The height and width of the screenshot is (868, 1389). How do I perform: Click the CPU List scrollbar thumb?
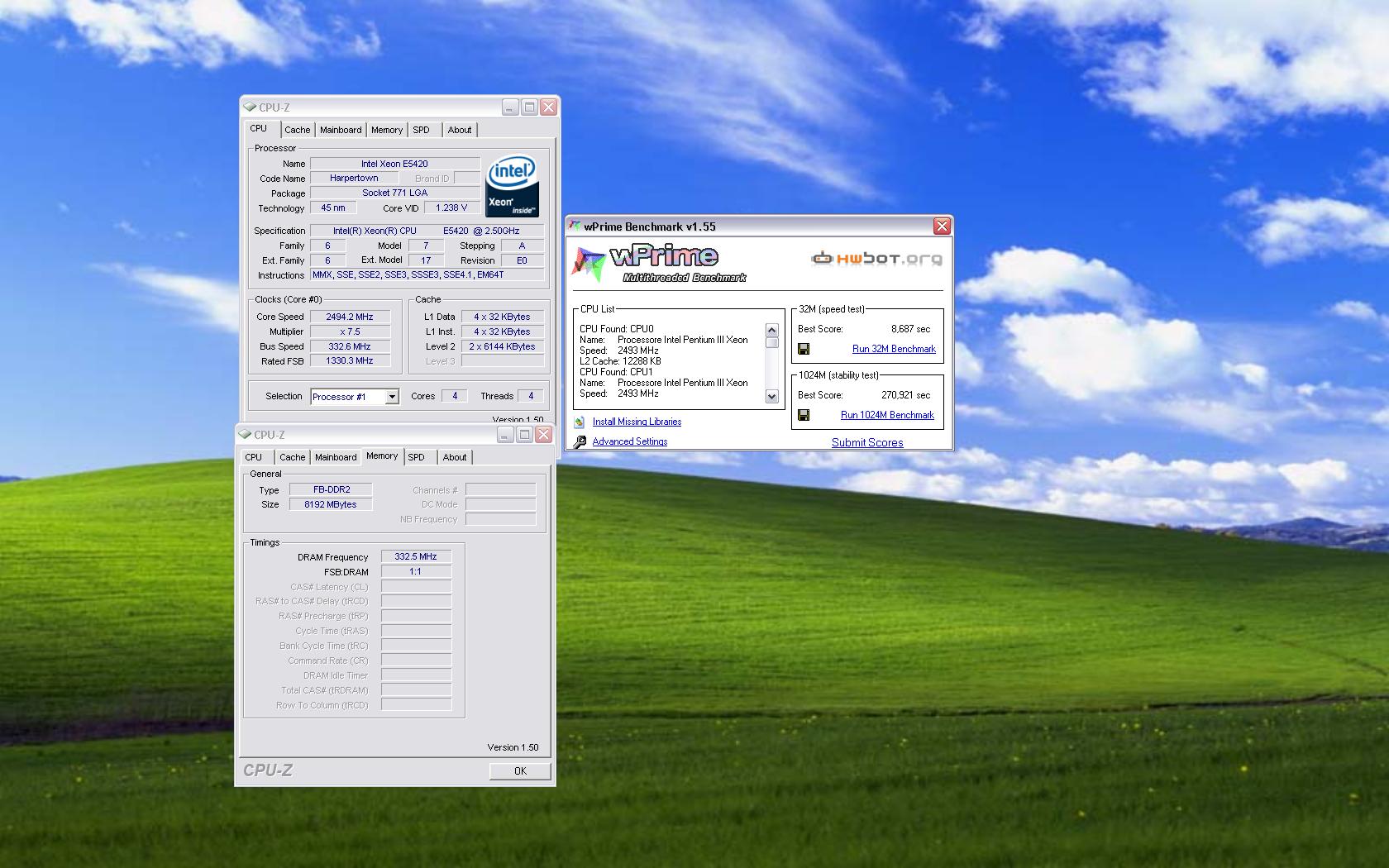[771, 342]
